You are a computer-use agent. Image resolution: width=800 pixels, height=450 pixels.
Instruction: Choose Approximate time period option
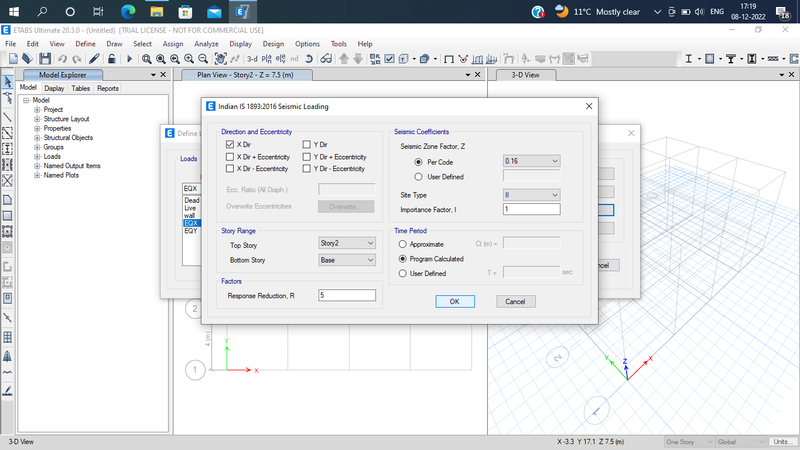(403, 244)
